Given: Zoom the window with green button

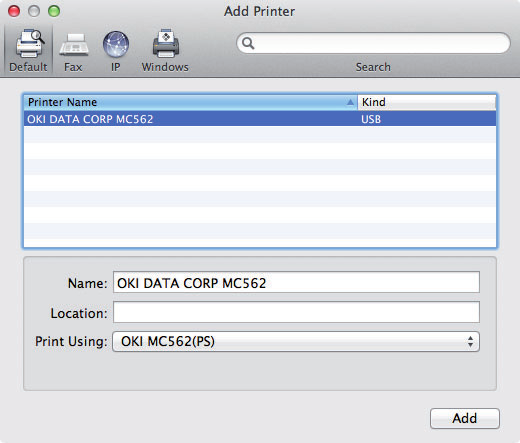Looking at the screenshot, I should (54, 11).
